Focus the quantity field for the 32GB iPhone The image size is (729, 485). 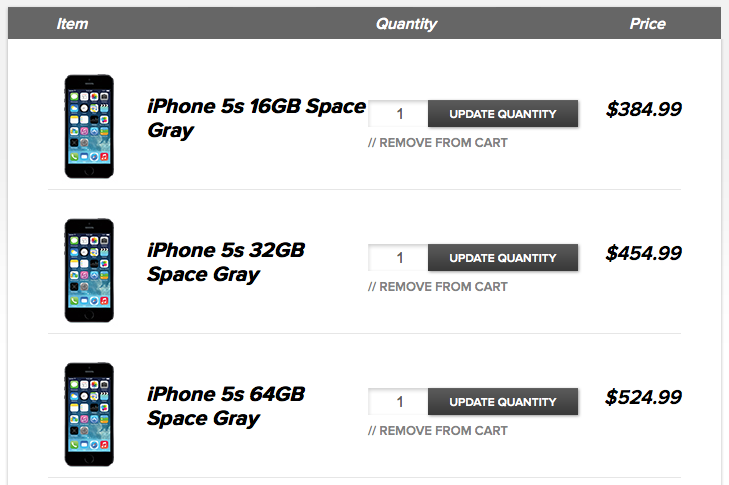pos(399,258)
